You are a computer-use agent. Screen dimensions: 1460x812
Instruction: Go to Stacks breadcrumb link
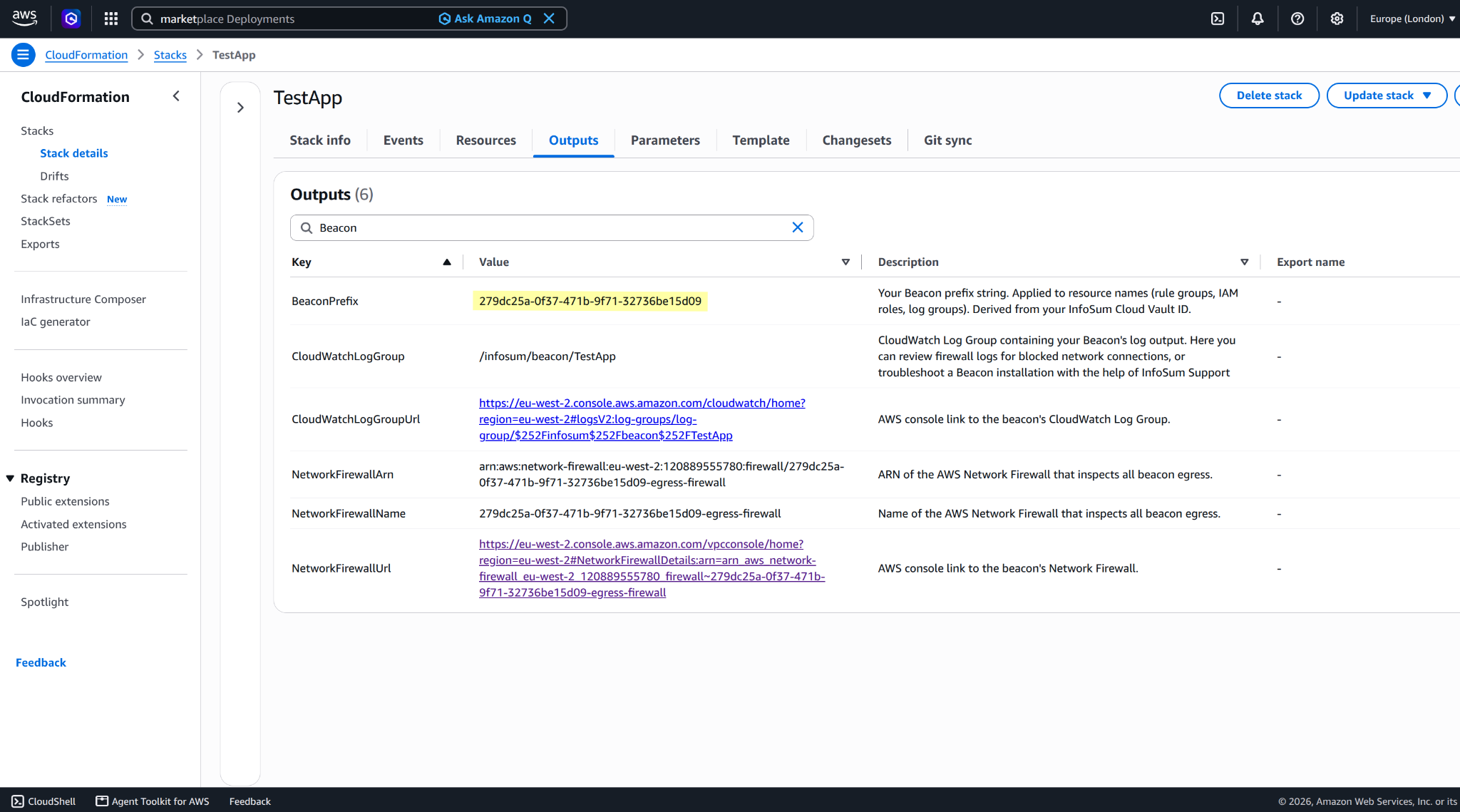tap(170, 55)
